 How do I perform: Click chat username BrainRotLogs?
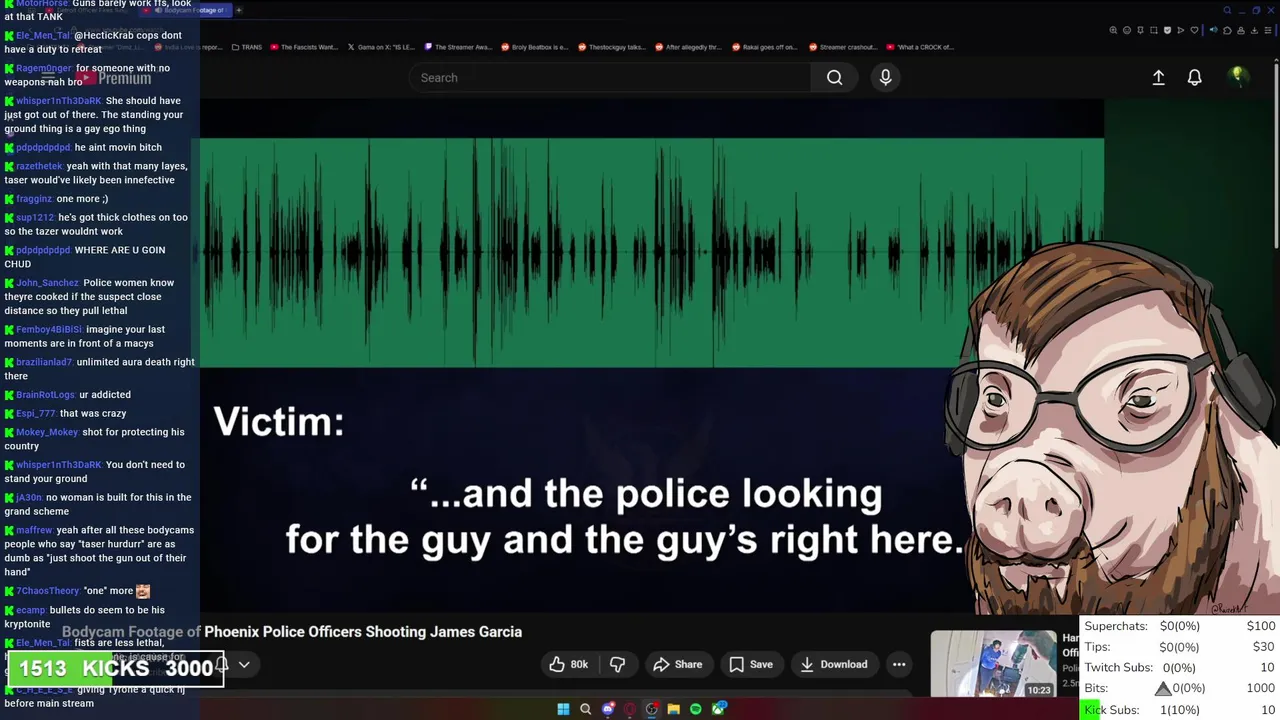(45, 395)
